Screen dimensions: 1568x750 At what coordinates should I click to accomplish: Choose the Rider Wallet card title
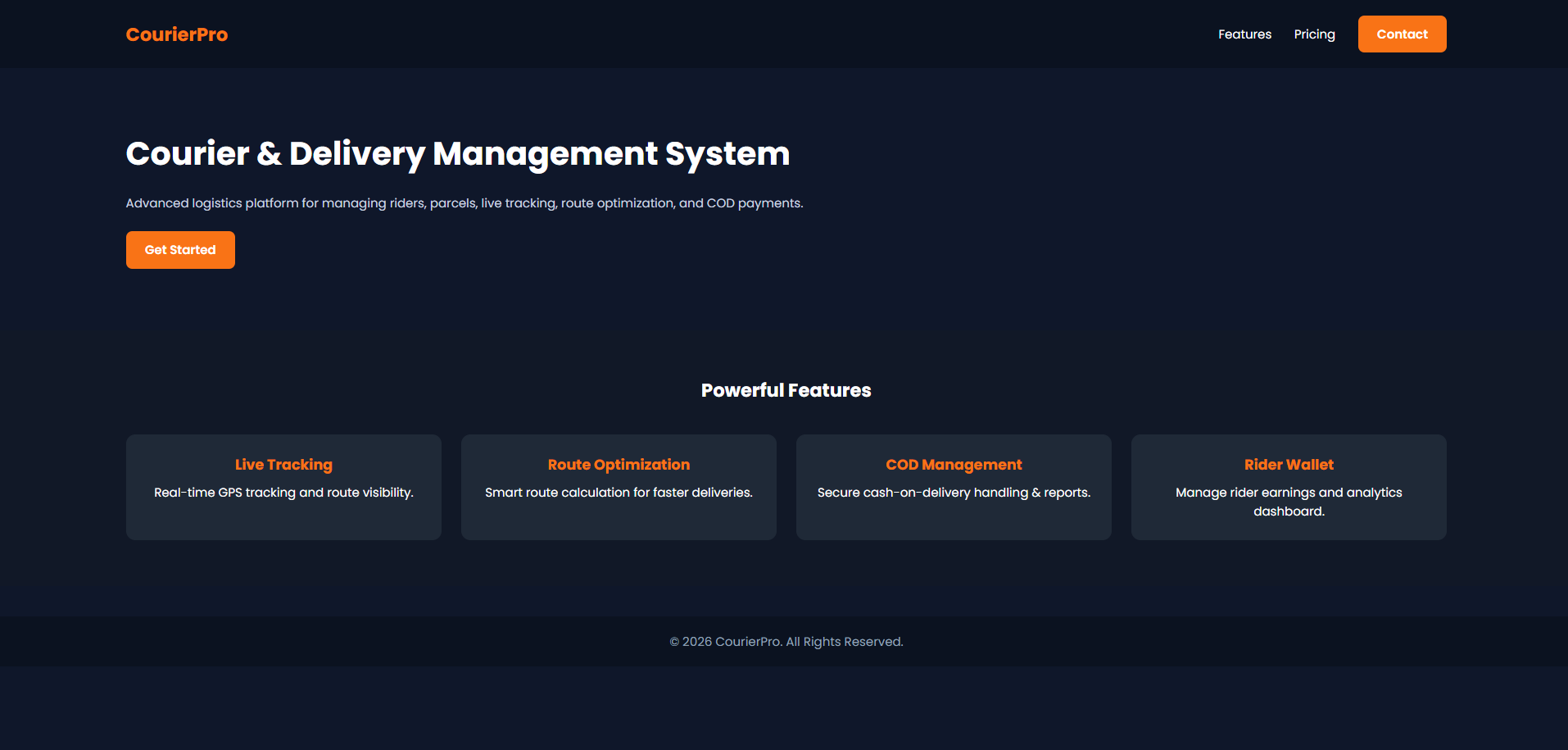[x=1289, y=465]
